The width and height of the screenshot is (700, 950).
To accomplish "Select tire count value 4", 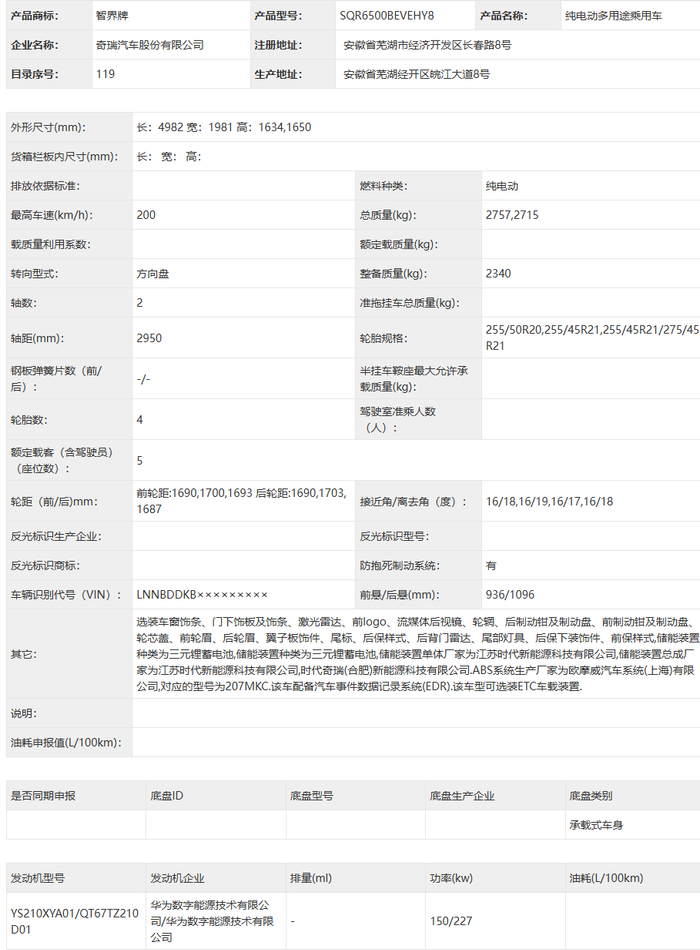I will point(139,420).
